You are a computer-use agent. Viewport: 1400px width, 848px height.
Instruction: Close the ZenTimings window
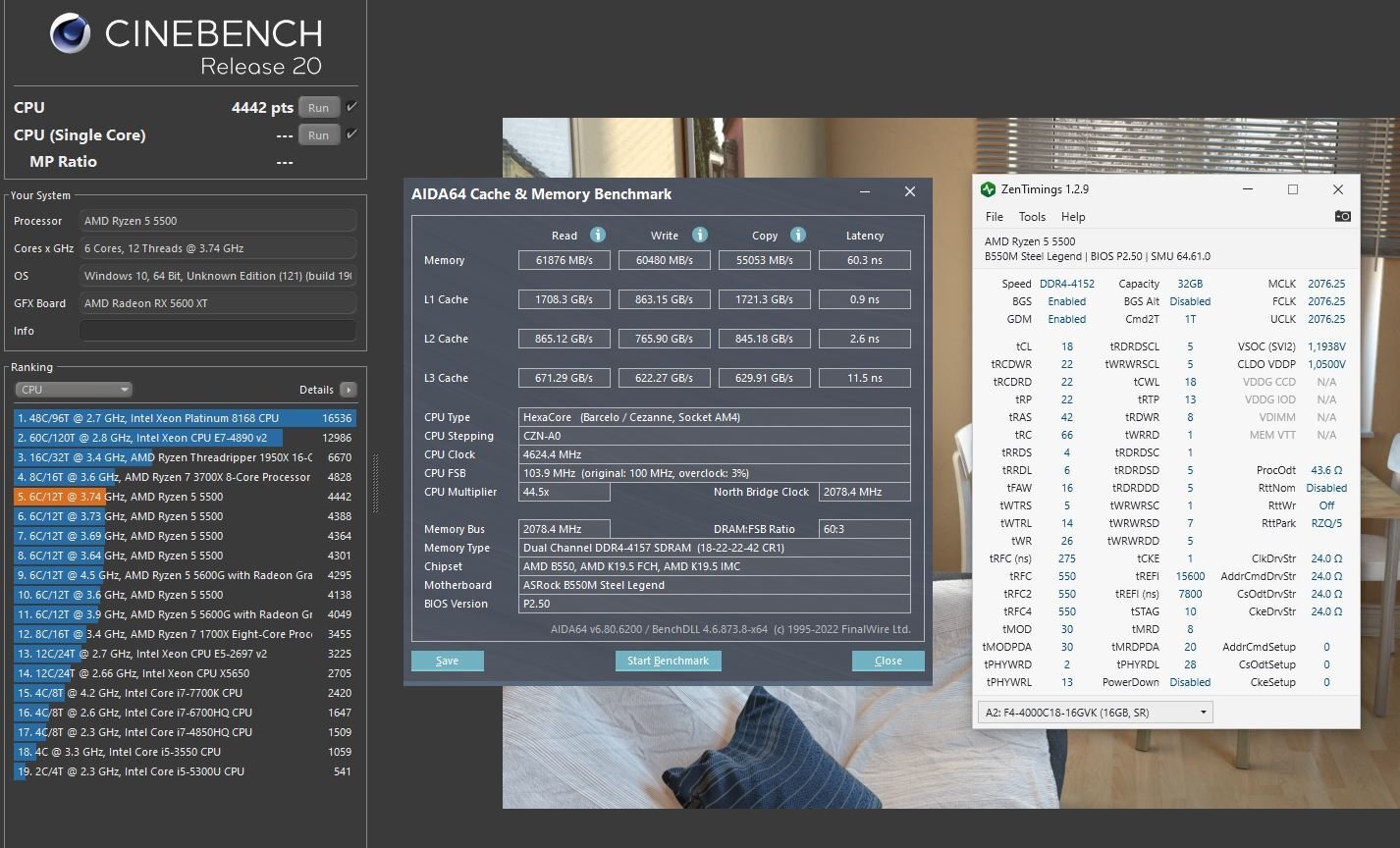click(1337, 189)
